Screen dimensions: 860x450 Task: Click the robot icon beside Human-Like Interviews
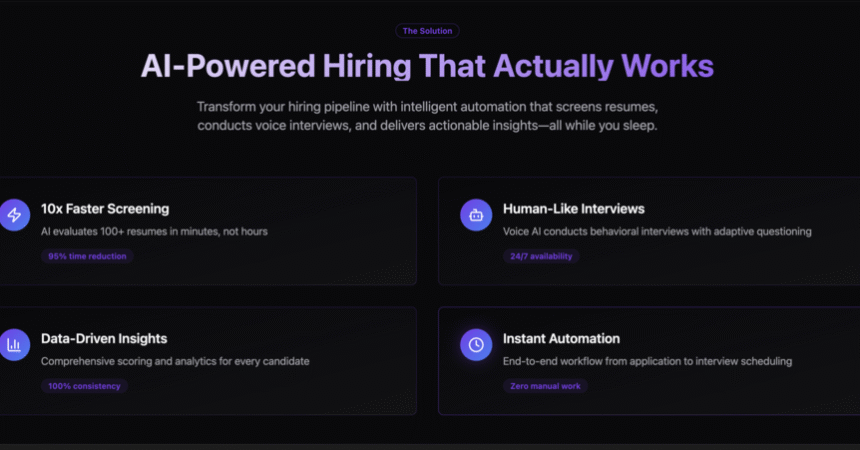click(476, 215)
